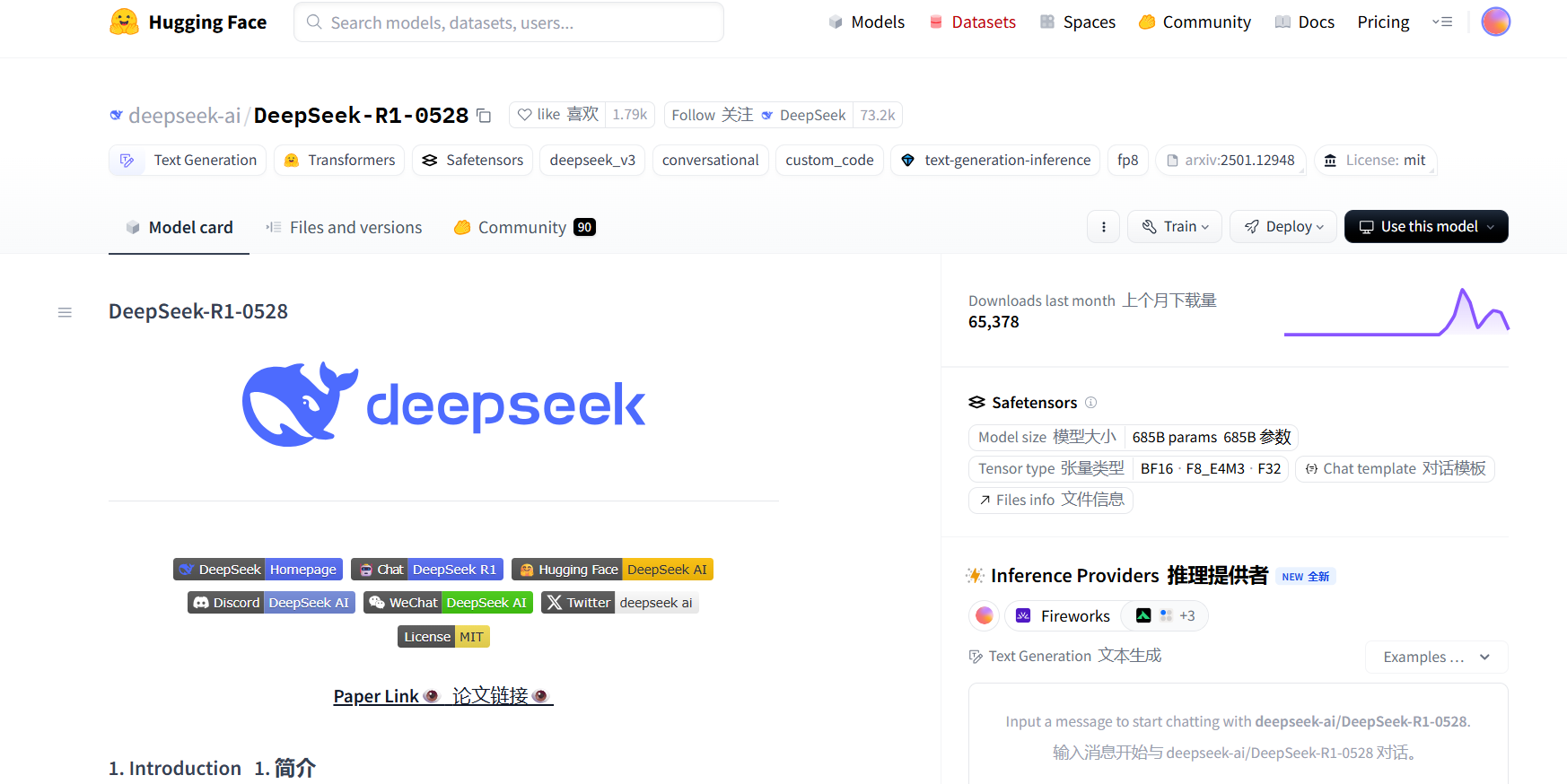
Task: Click the deepseek whale logo image
Action: (443, 405)
